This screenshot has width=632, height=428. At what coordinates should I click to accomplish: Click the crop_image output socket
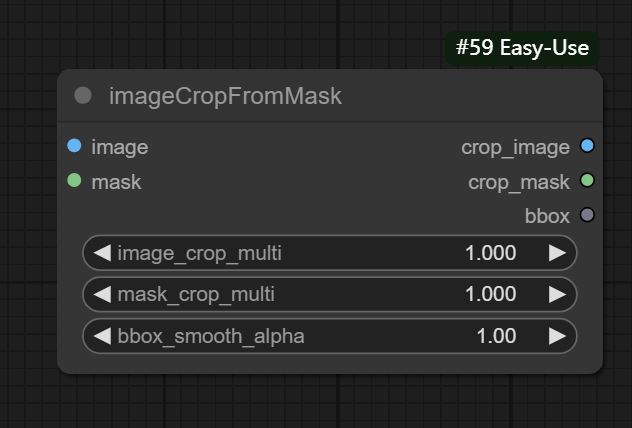tap(587, 147)
